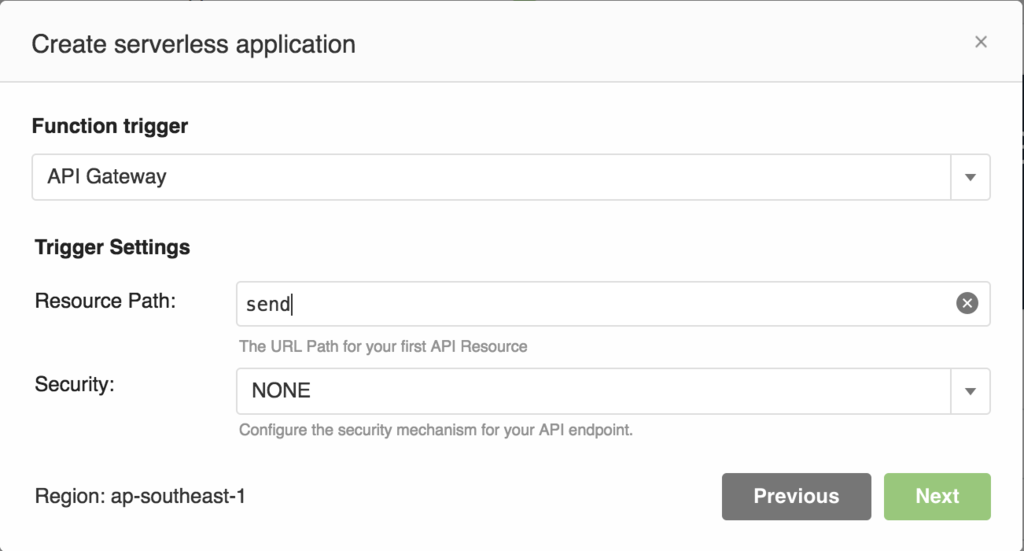1024x551 pixels.
Task: Open the Security dropdown arrow
Action: pos(970,391)
